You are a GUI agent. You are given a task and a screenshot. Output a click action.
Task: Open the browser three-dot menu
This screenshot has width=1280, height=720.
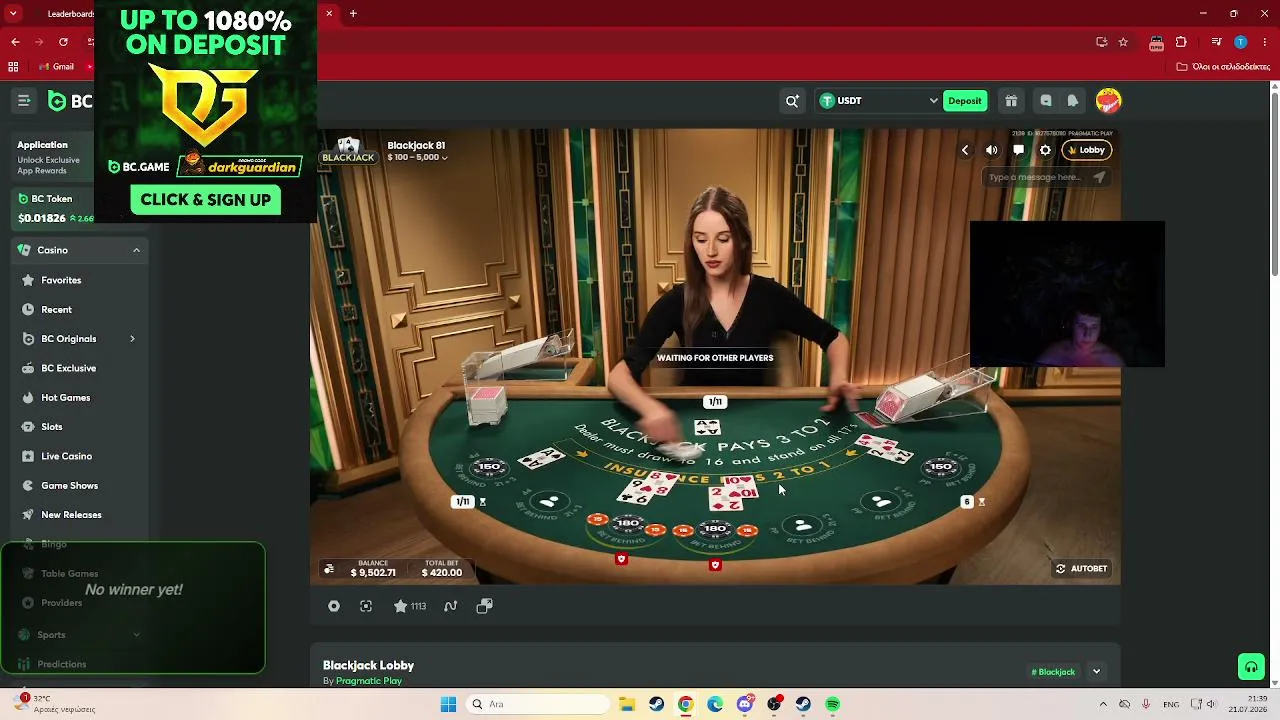(x=1265, y=42)
